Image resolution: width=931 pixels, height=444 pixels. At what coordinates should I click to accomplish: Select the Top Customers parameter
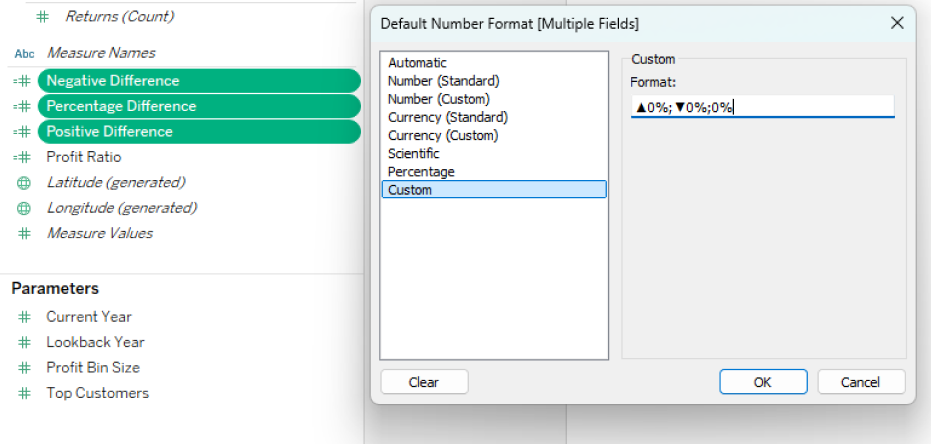pyautogui.click(x=97, y=393)
